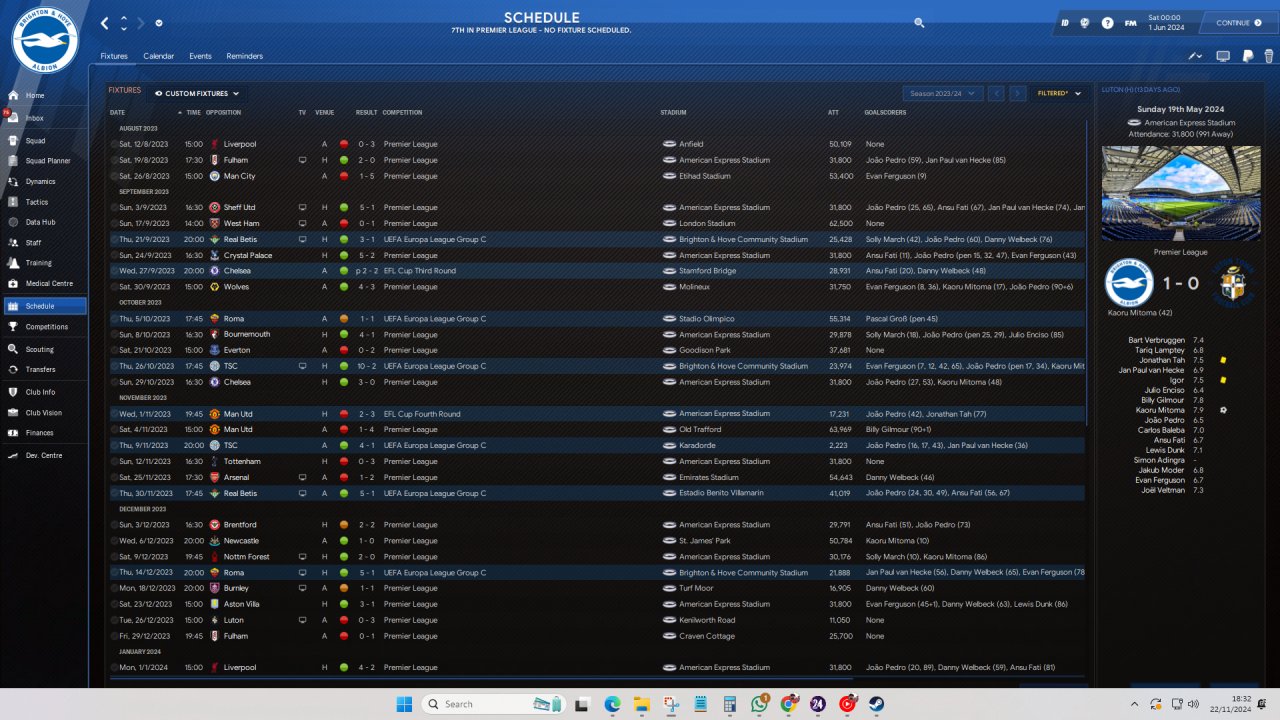Open Club Vision from sidebar
Viewport: 1280px width, 720px height.
(45, 413)
